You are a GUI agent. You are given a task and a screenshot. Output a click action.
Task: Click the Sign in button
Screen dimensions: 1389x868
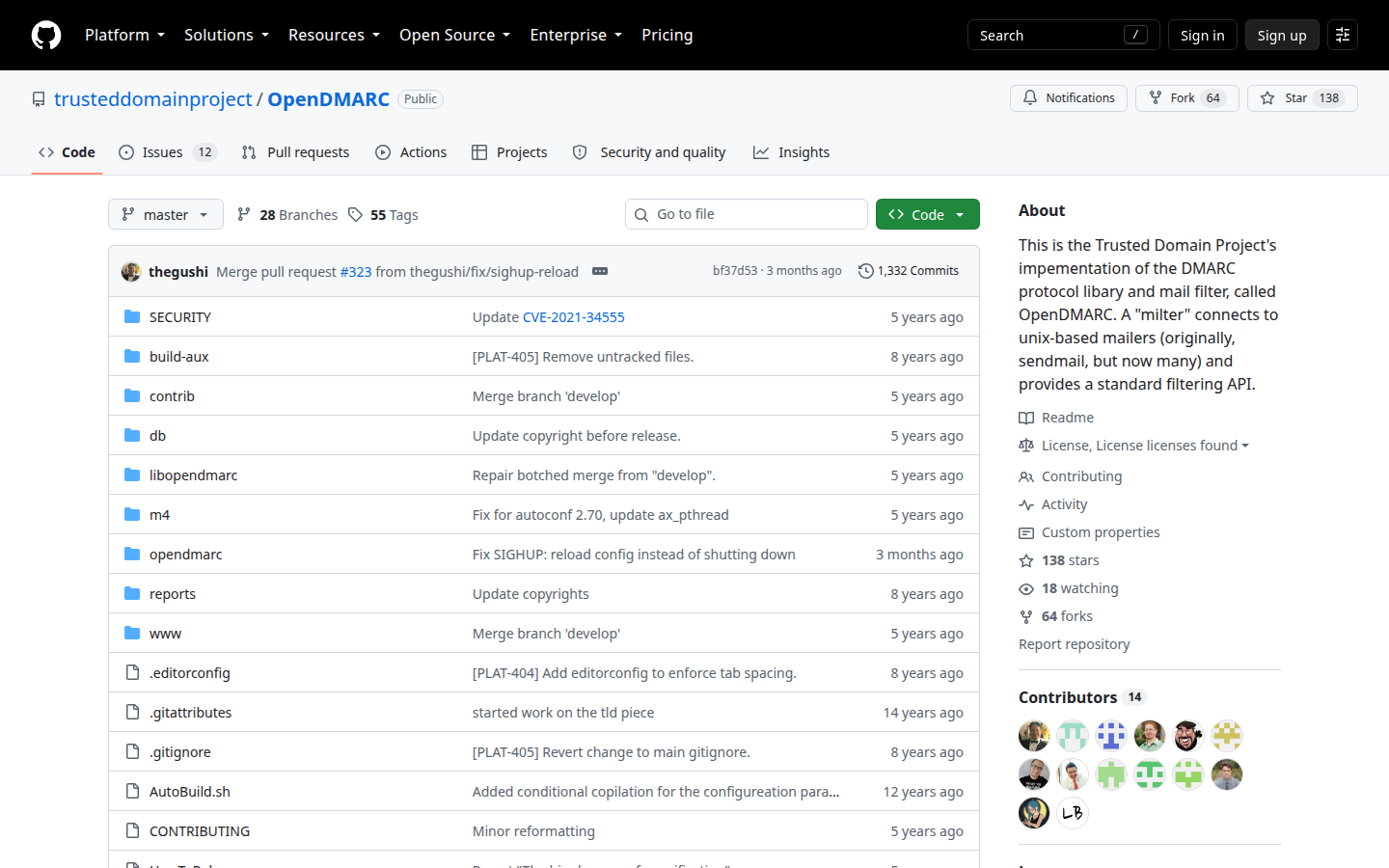point(1202,35)
